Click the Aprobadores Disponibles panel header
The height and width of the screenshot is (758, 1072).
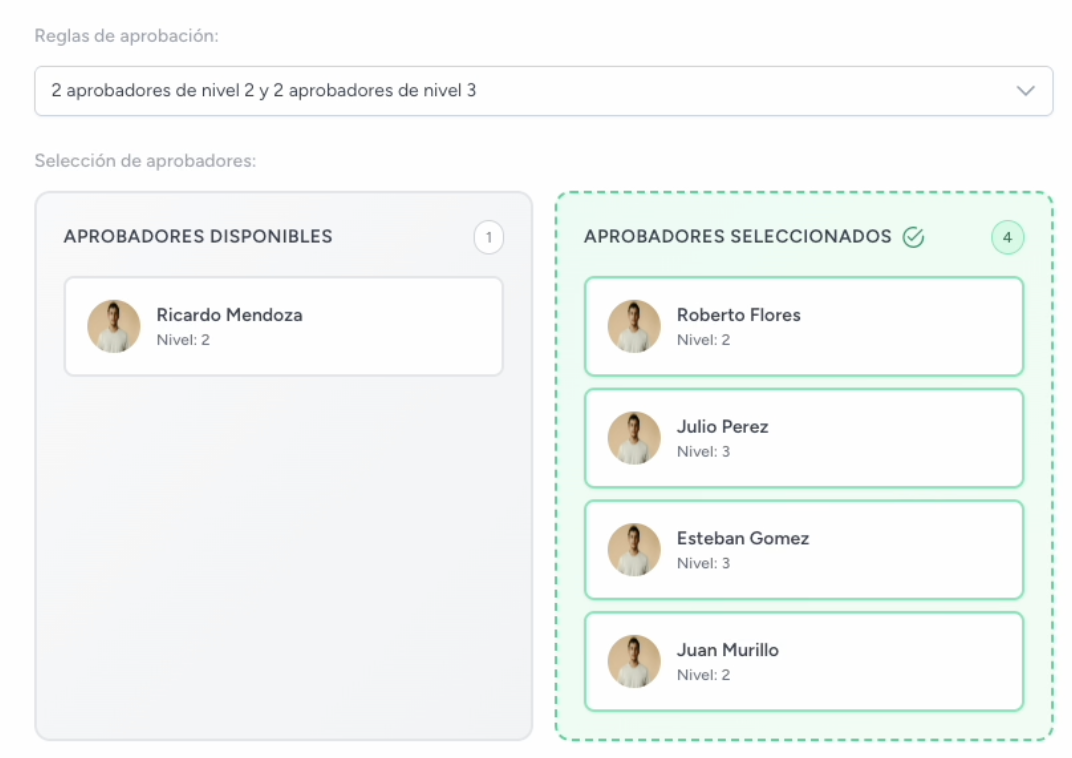pos(198,237)
